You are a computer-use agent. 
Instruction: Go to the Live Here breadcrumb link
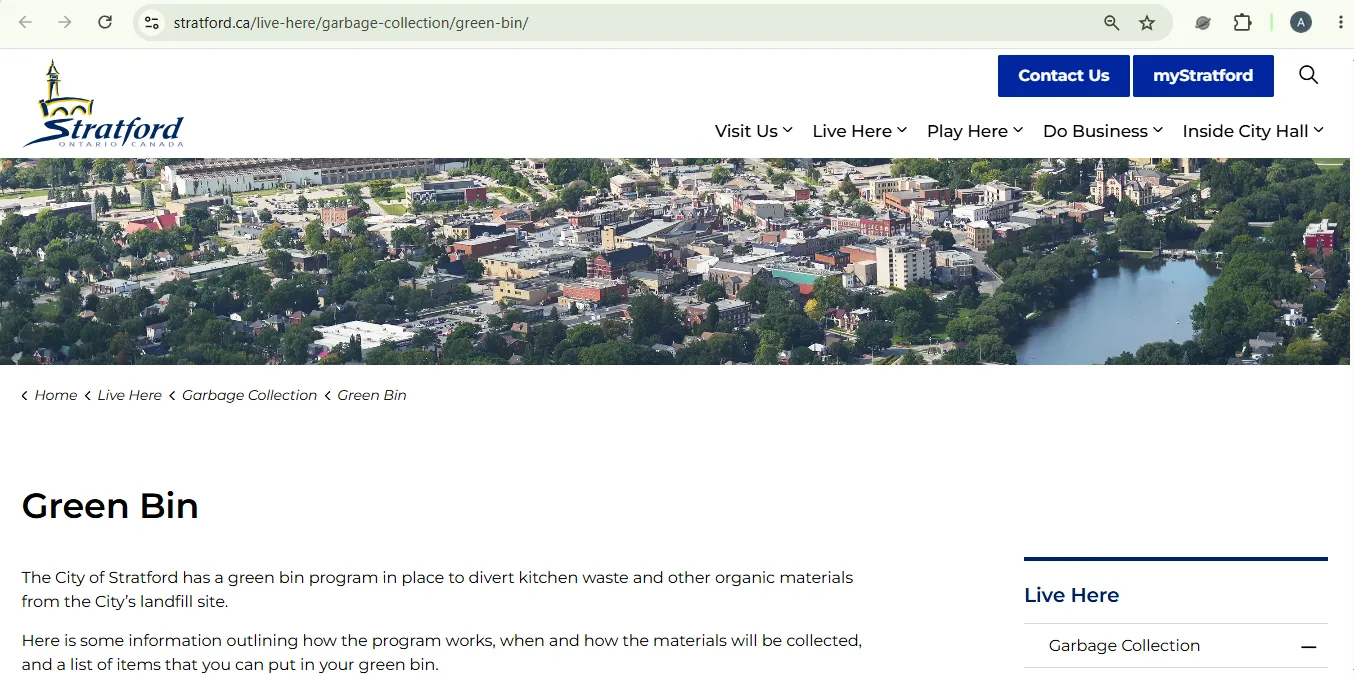[x=129, y=395]
